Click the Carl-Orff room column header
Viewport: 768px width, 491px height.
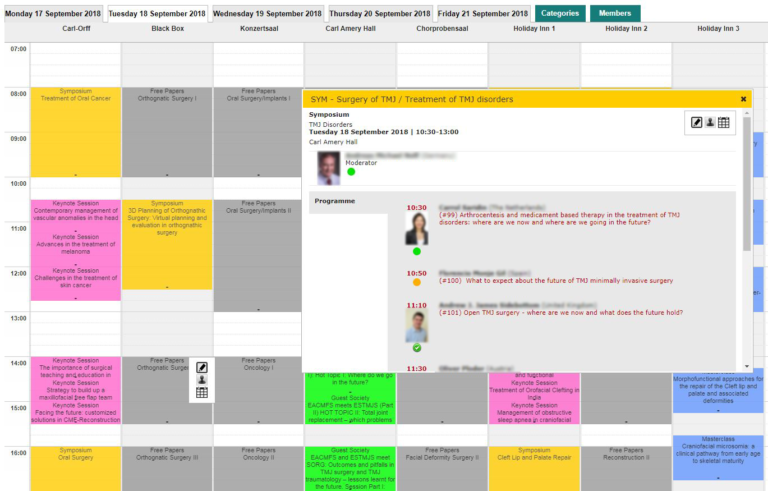76,28
